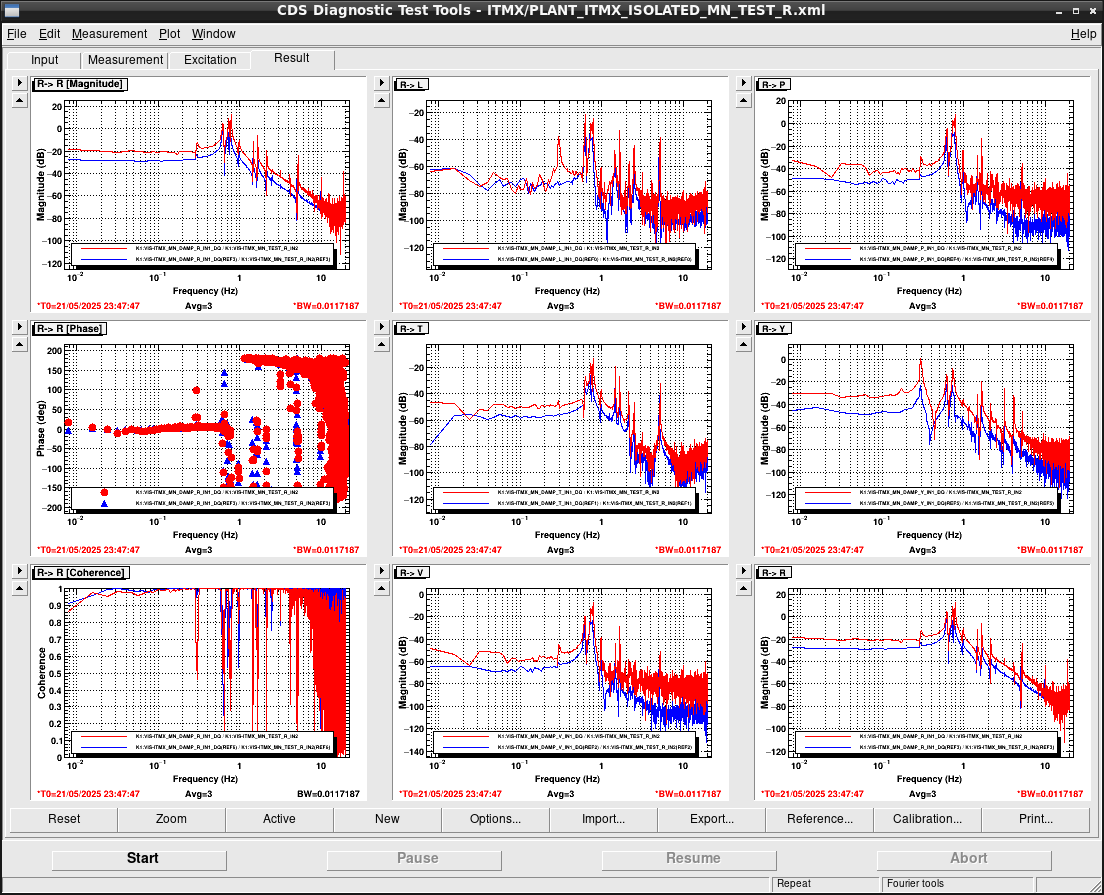Switch to the Excitation tab
This screenshot has width=1104, height=895.
click(210, 60)
